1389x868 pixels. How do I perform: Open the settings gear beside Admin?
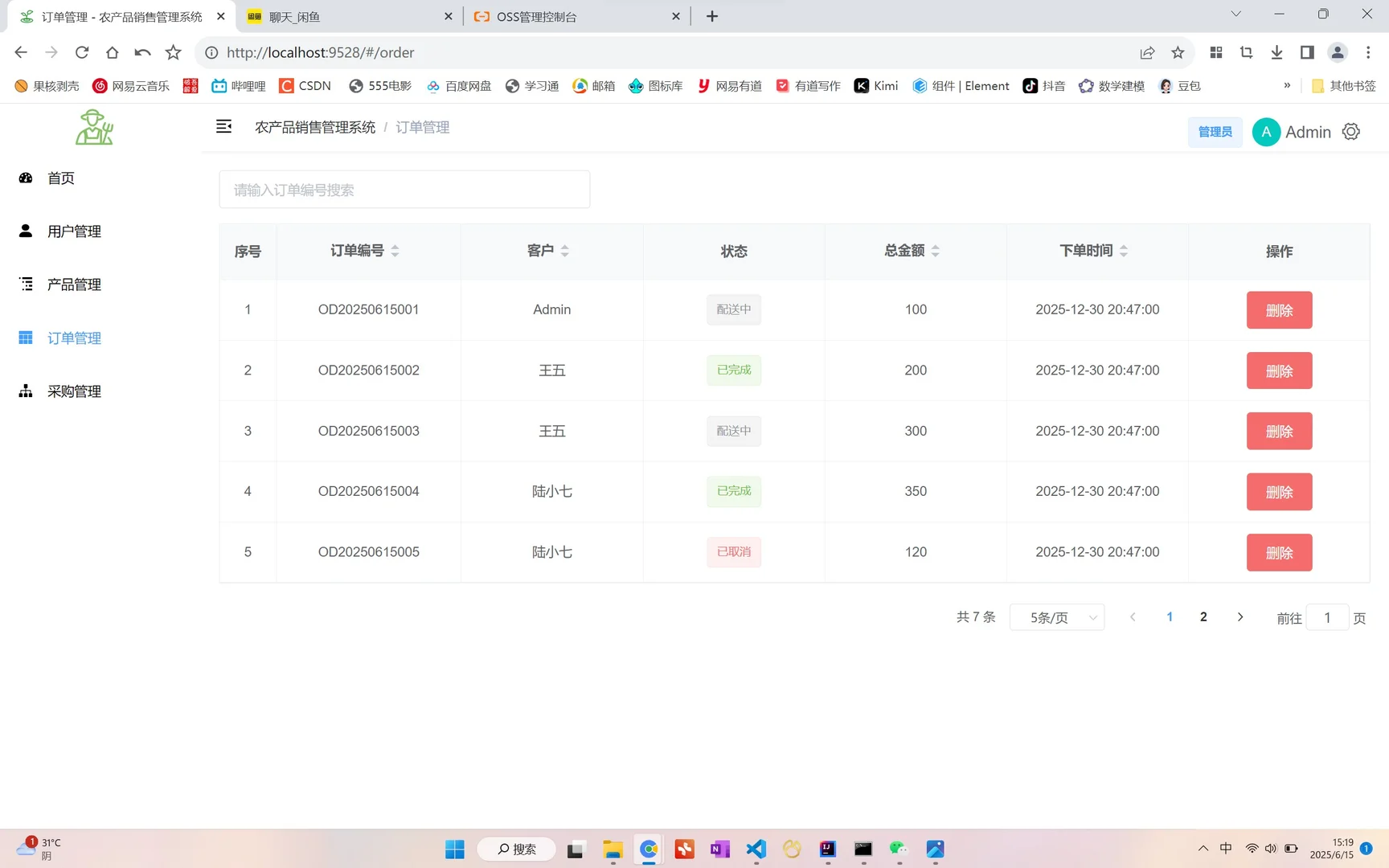point(1351,131)
